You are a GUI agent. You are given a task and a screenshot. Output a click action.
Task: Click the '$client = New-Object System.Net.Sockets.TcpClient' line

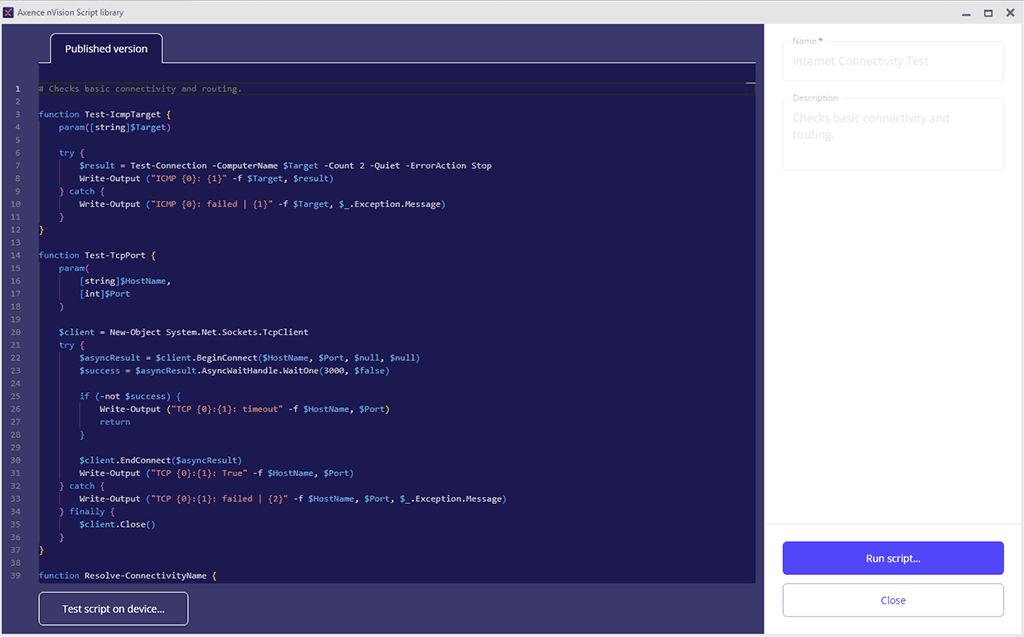(x=184, y=332)
